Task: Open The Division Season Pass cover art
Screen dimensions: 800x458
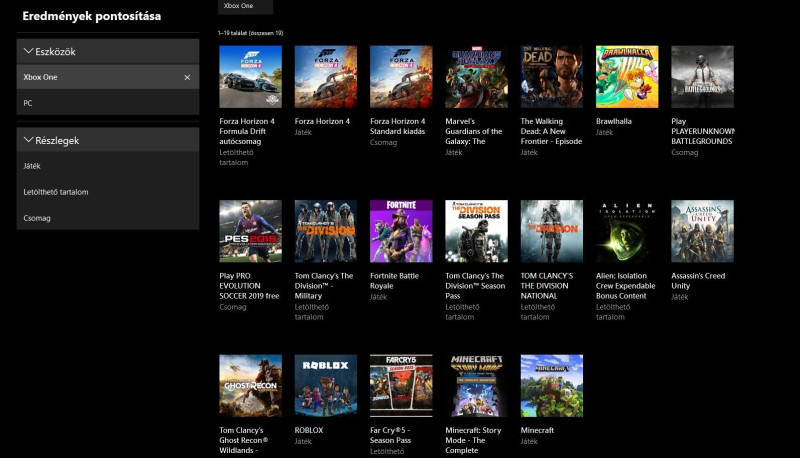Action: (x=477, y=231)
